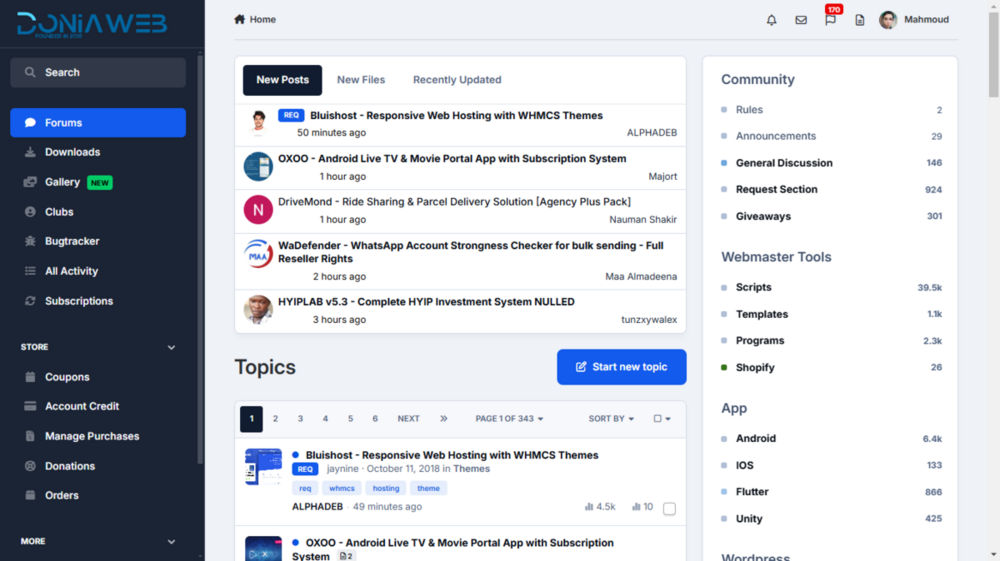The height and width of the screenshot is (561, 1000).
Task: Click the MAA avatar beside WaDefender post
Action: (x=258, y=254)
